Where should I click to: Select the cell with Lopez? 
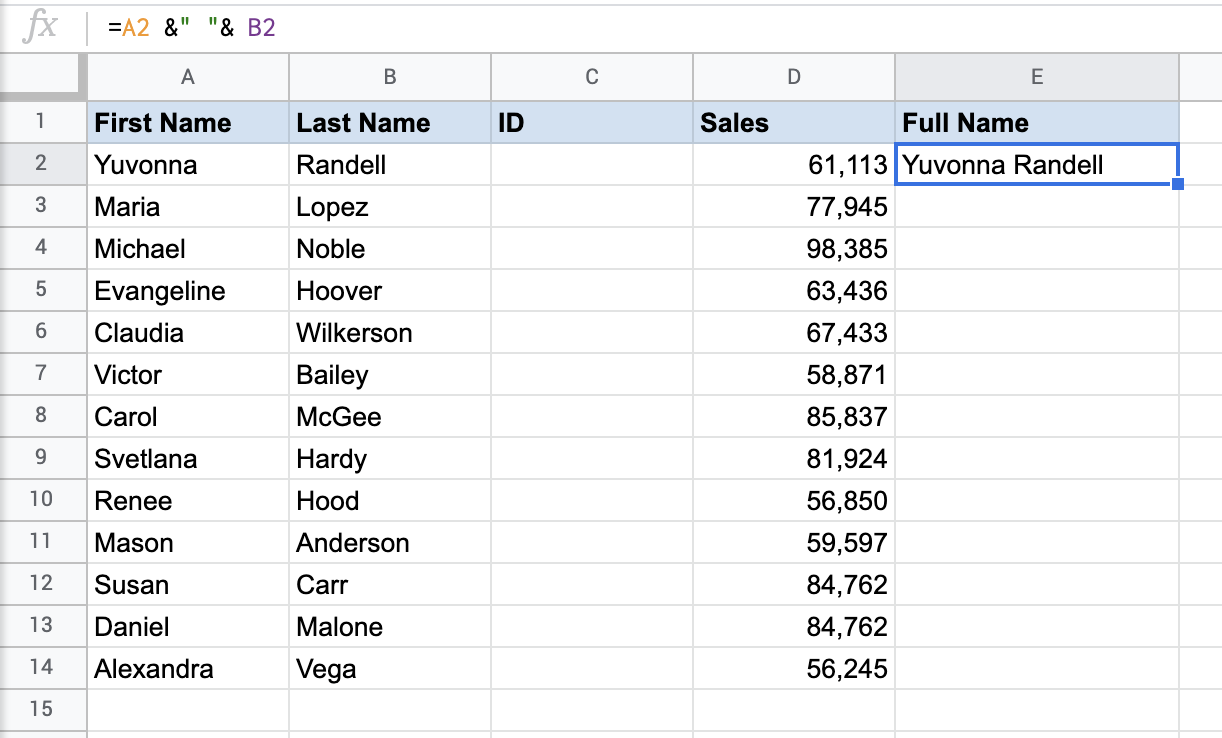390,206
